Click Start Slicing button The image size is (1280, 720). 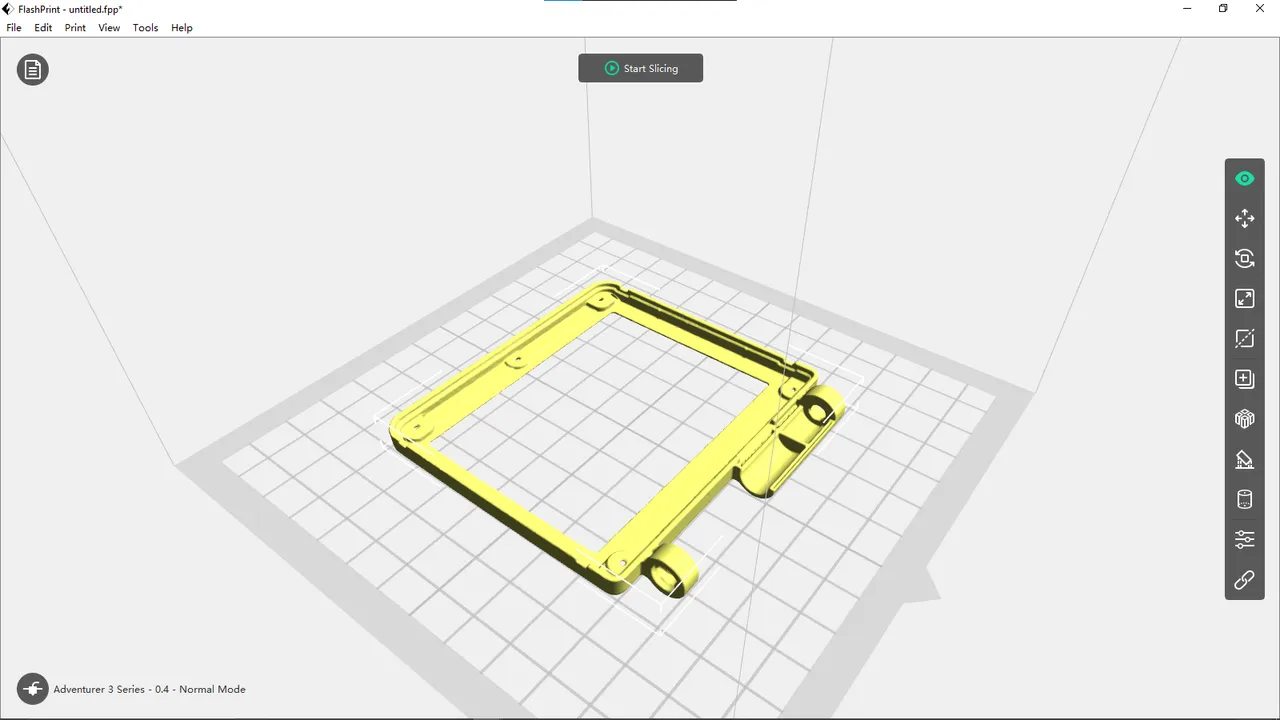[x=640, y=68]
